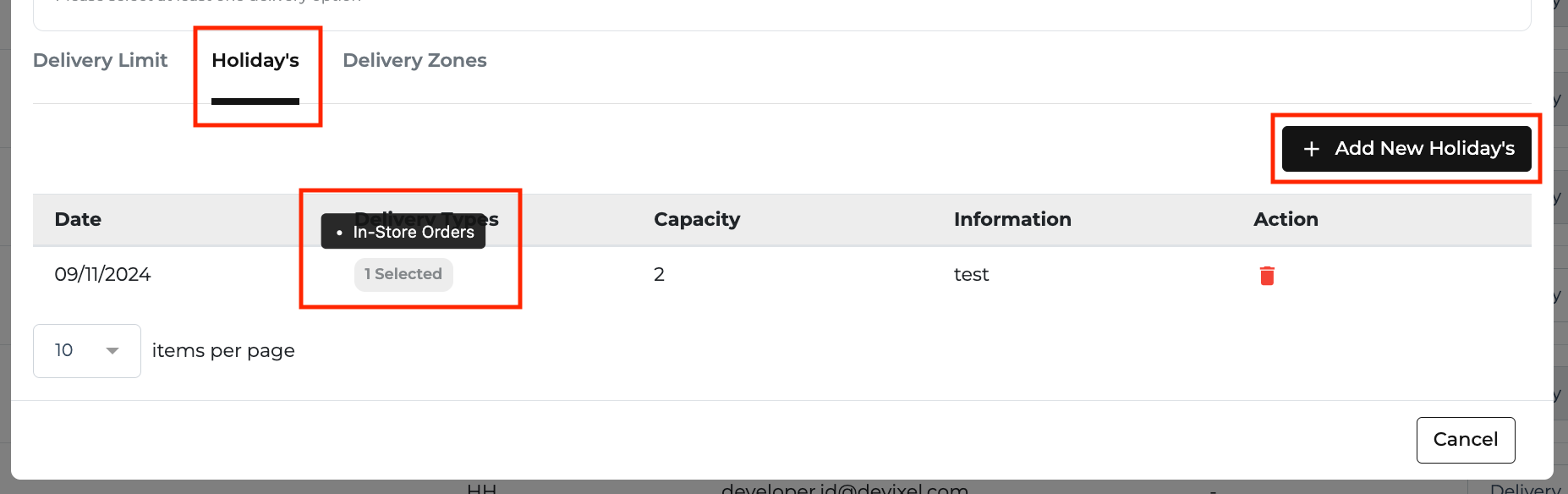The image size is (1568, 494).
Task: Click the Information column header
Action: click(1012, 219)
